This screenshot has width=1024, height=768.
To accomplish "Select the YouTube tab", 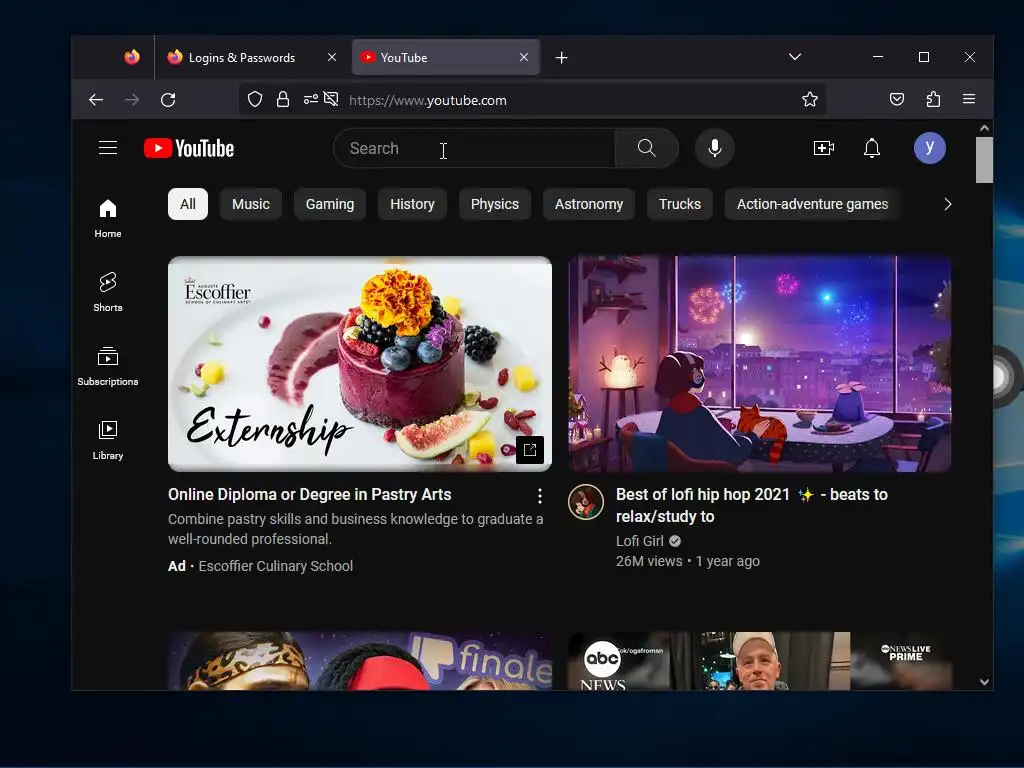I will [x=404, y=57].
